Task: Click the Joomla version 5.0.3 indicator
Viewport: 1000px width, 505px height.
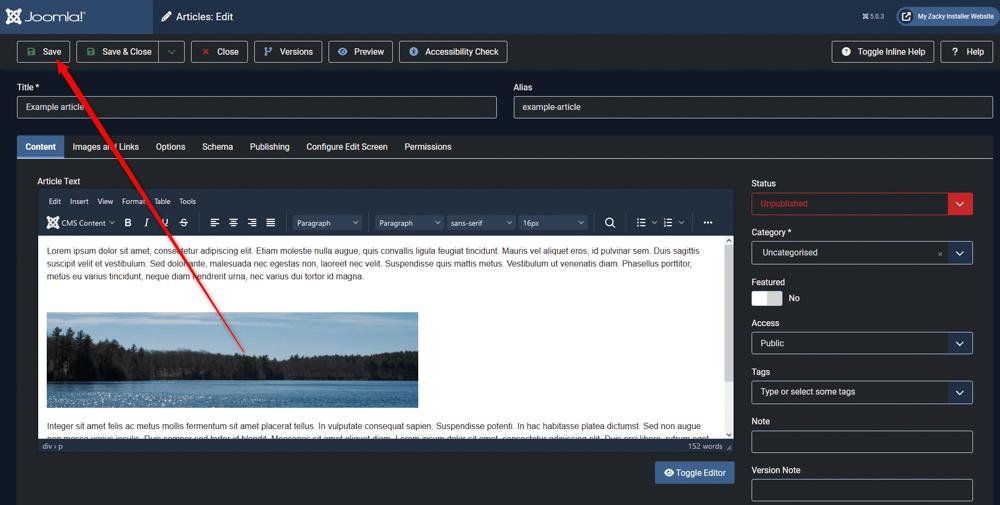Action: (x=873, y=17)
